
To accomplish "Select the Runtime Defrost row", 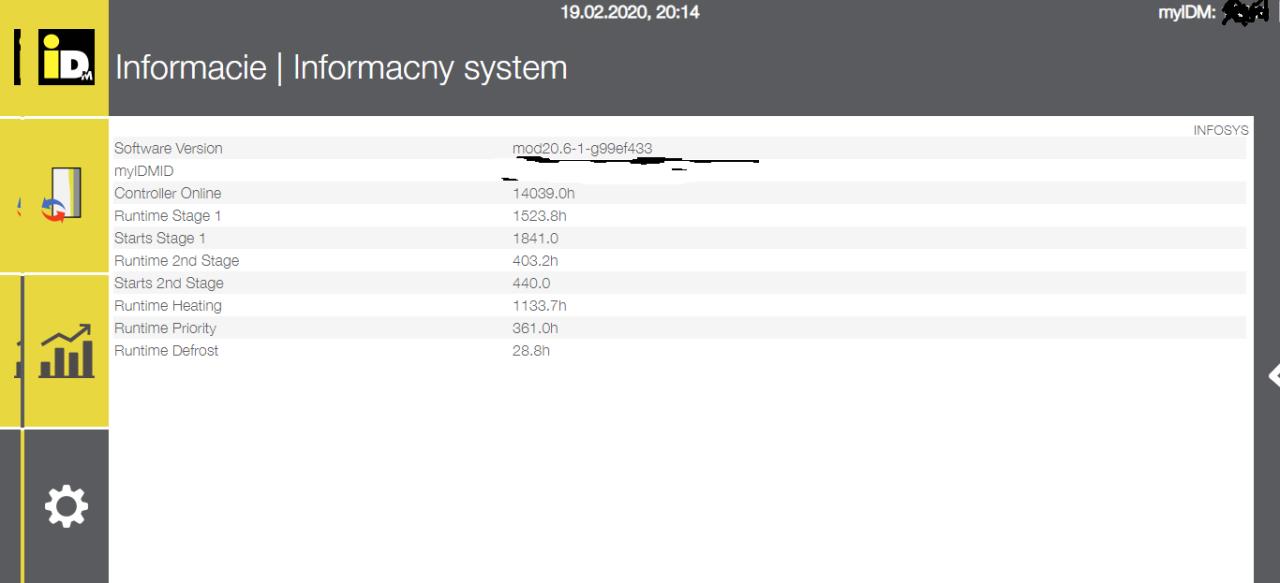I will 680,351.
